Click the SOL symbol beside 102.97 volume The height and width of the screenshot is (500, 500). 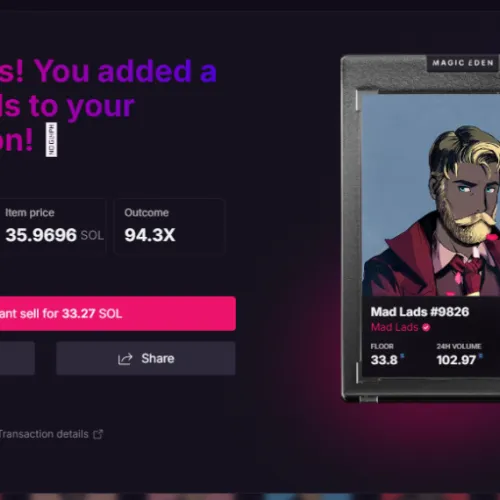(x=480, y=356)
